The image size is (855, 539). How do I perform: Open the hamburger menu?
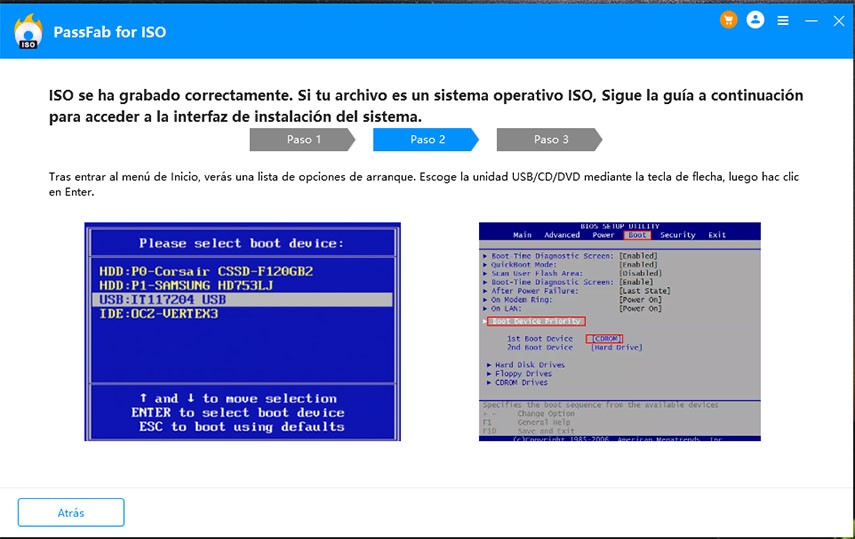point(783,21)
